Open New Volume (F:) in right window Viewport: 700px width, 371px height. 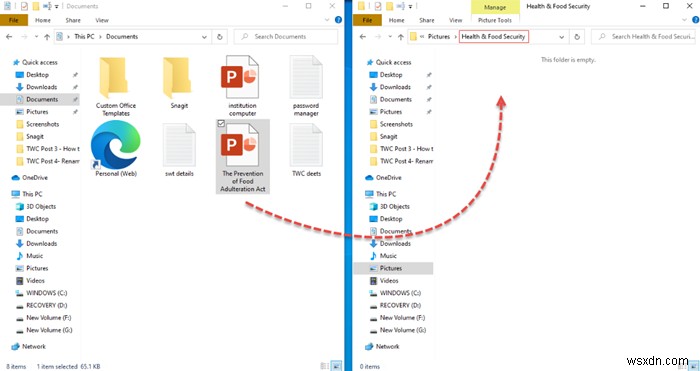click(x=402, y=318)
